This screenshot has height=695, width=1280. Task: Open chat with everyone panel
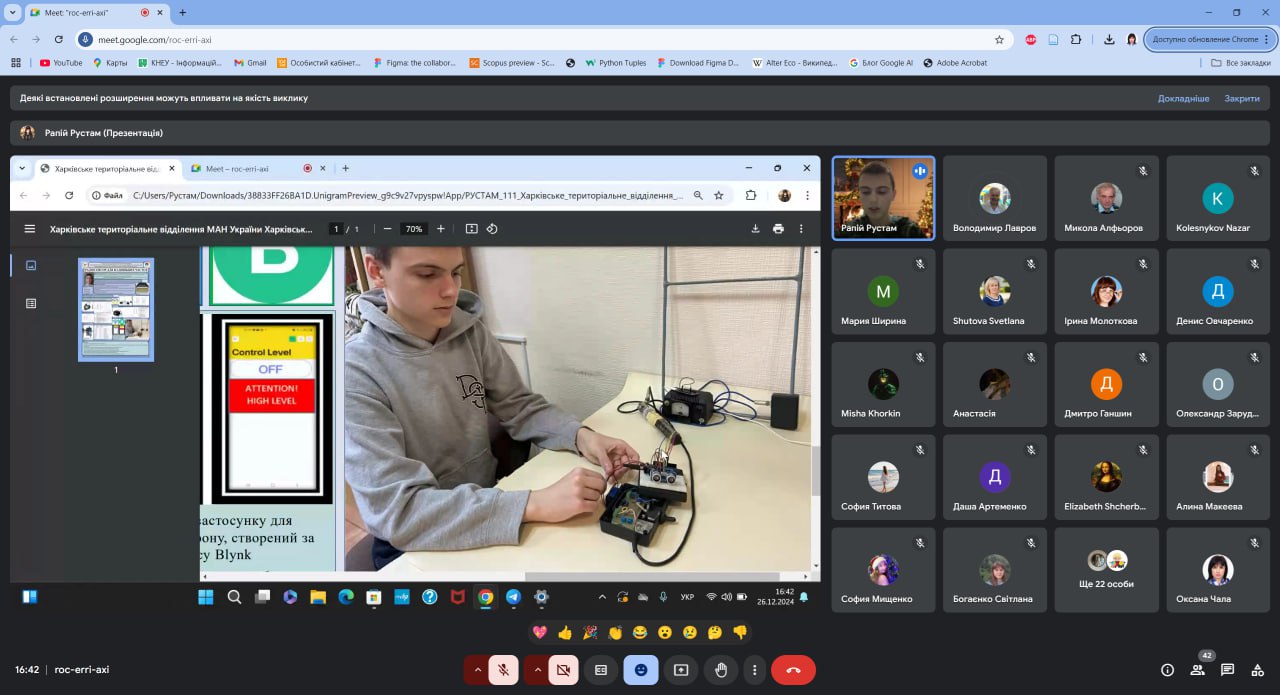(x=1227, y=670)
